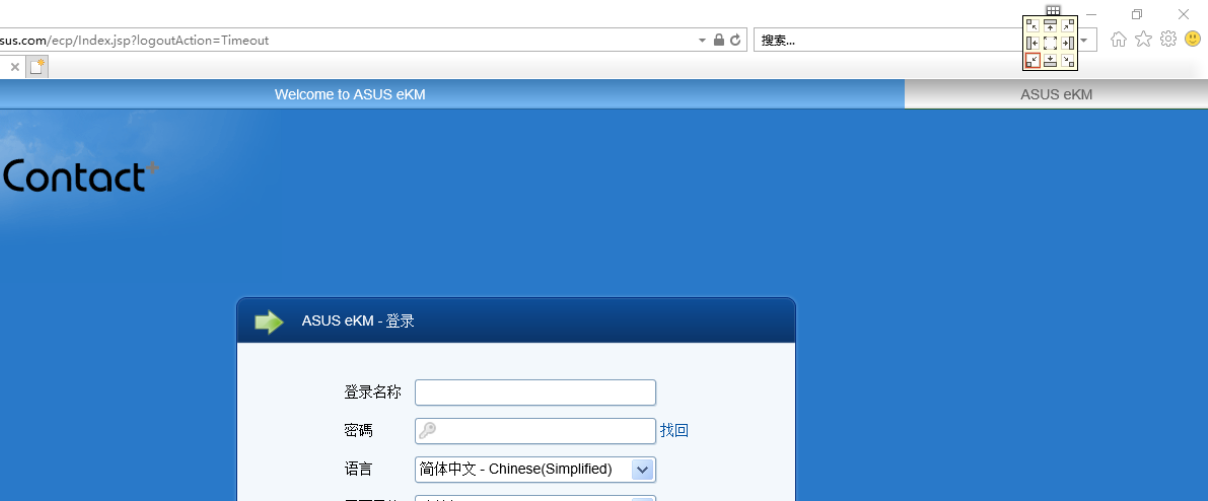Switch to ASUS eKM tab
1208x501 pixels.
(x=1056, y=94)
